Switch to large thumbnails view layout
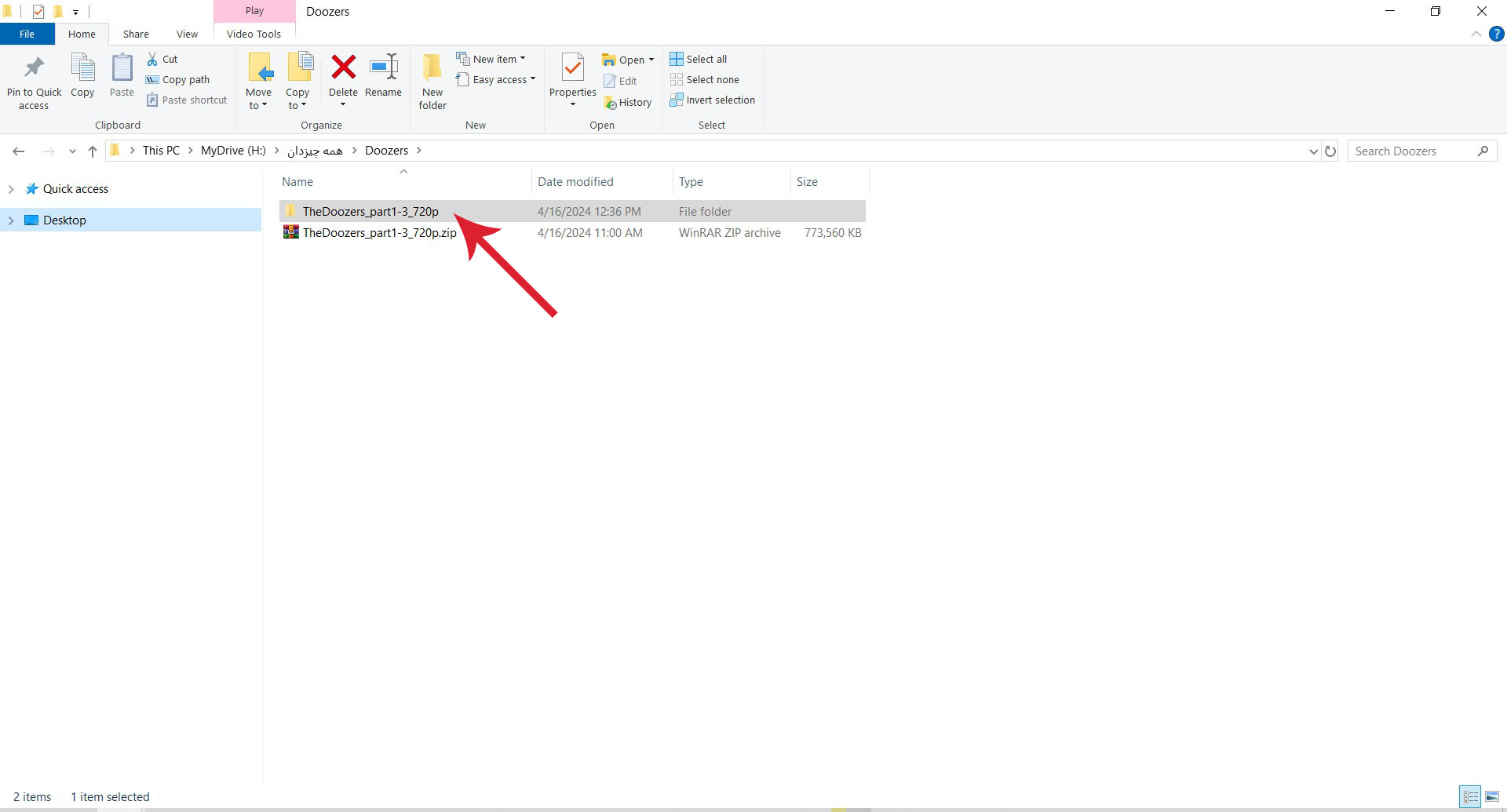1507x812 pixels. (x=1492, y=796)
